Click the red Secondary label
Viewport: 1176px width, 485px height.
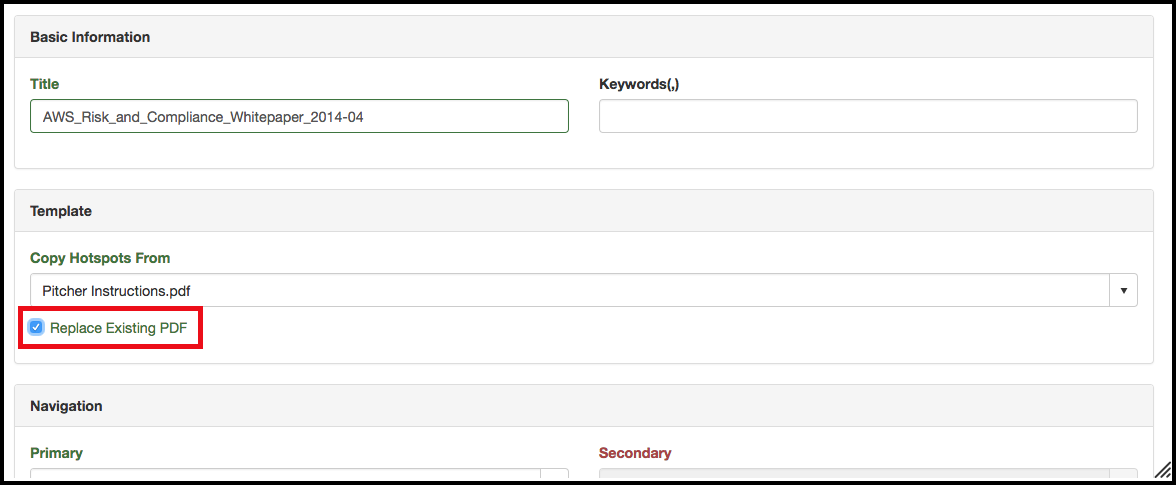pyautogui.click(x=635, y=453)
